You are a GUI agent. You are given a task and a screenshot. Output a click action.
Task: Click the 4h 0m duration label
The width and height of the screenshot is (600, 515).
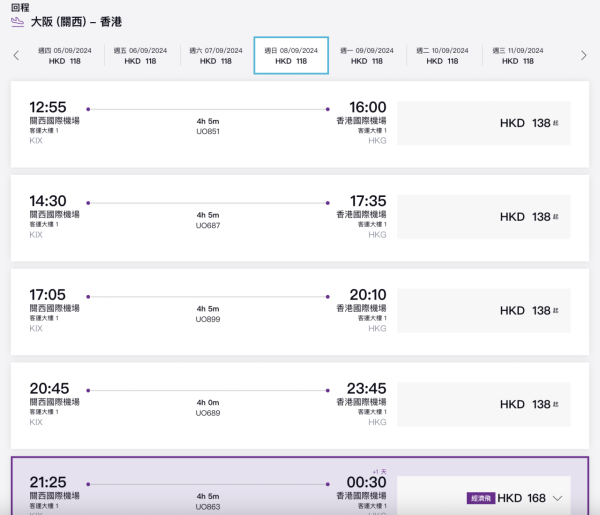coord(208,403)
